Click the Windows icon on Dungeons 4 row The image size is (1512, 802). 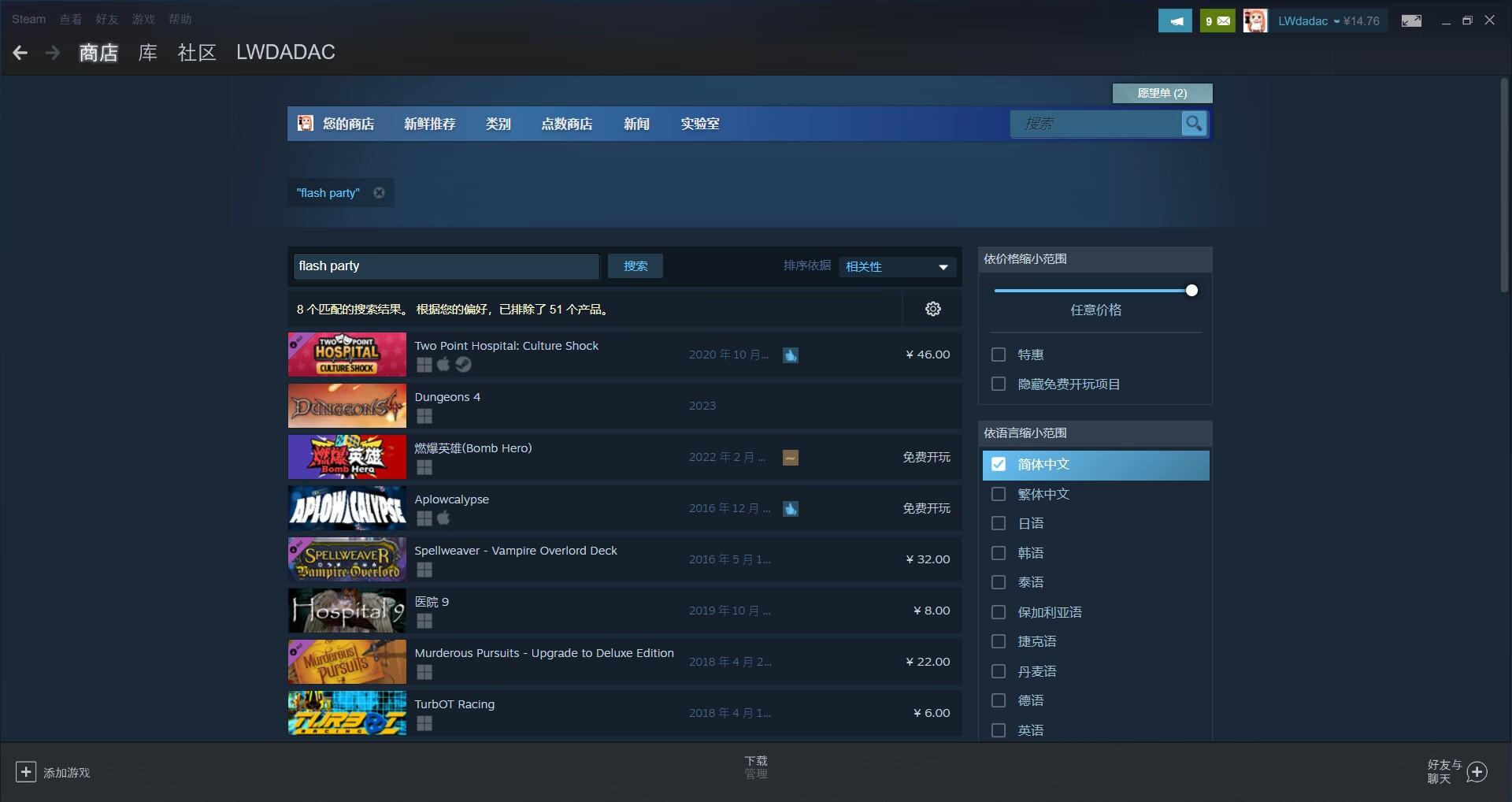tap(424, 416)
